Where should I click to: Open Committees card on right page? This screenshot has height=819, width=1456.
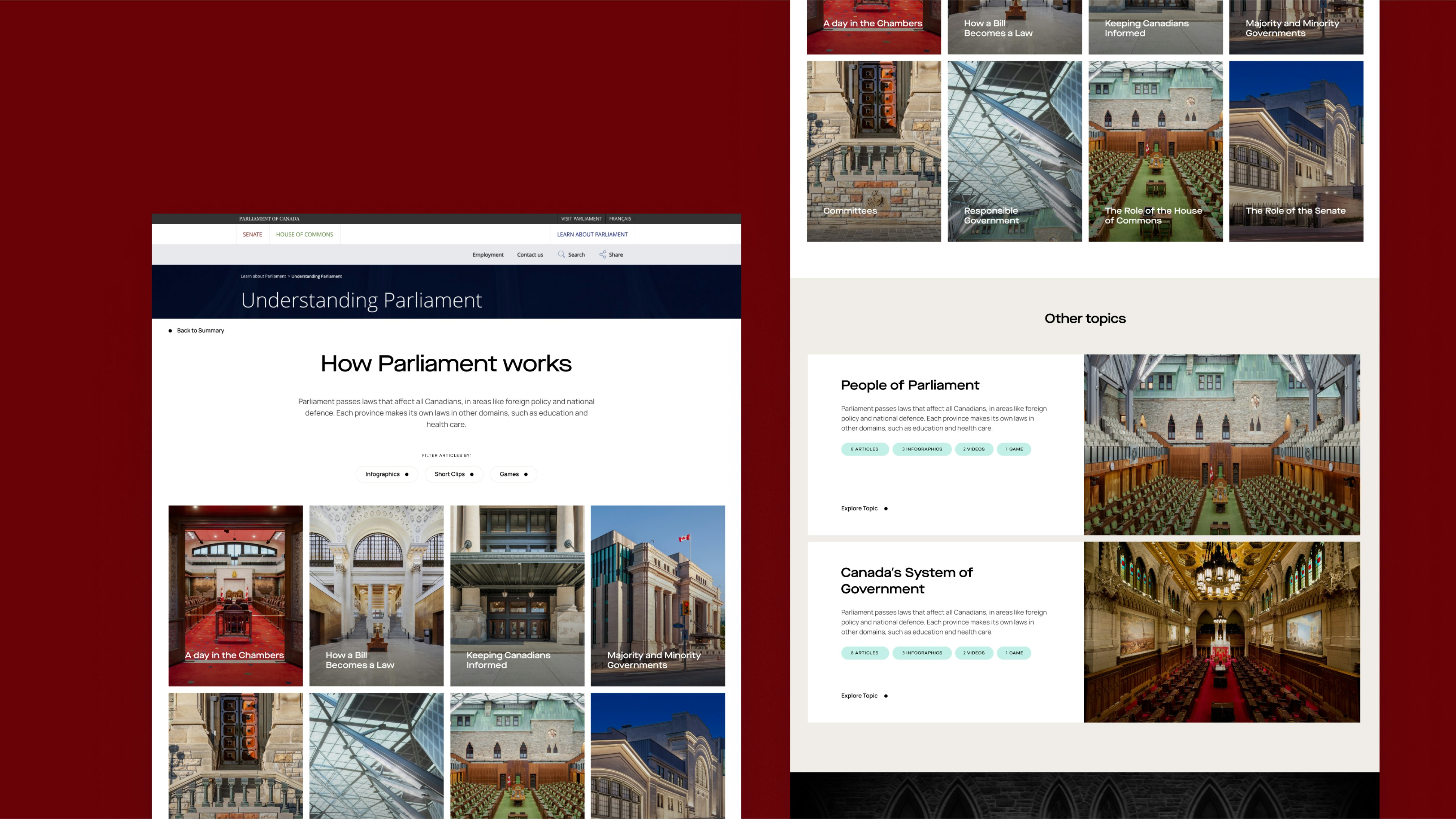(x=874, y=151)
